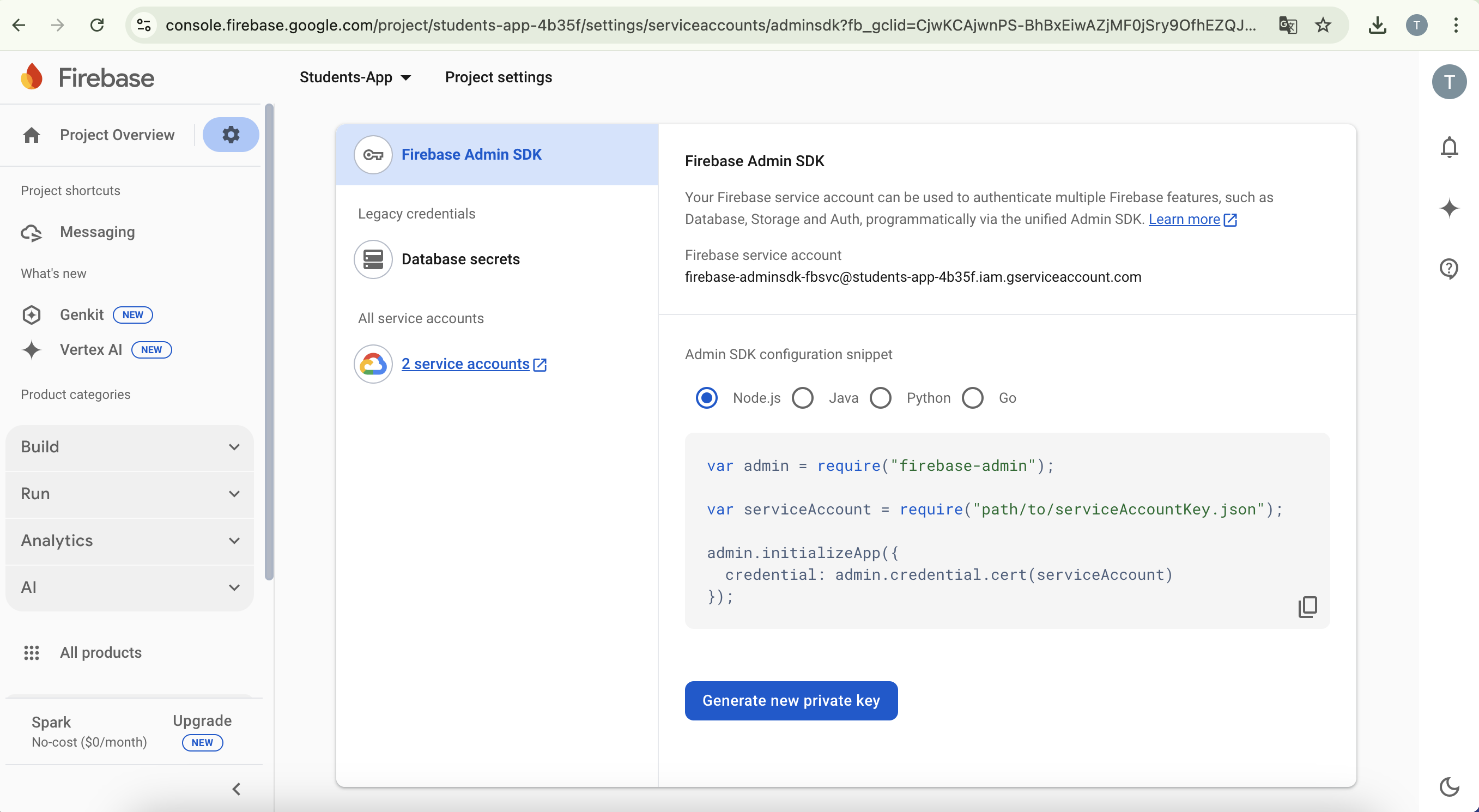The height and width of the screenshot is (812, 1479).
Task: Click the admin.initializeApp code line
Action: tap(803, 553)
